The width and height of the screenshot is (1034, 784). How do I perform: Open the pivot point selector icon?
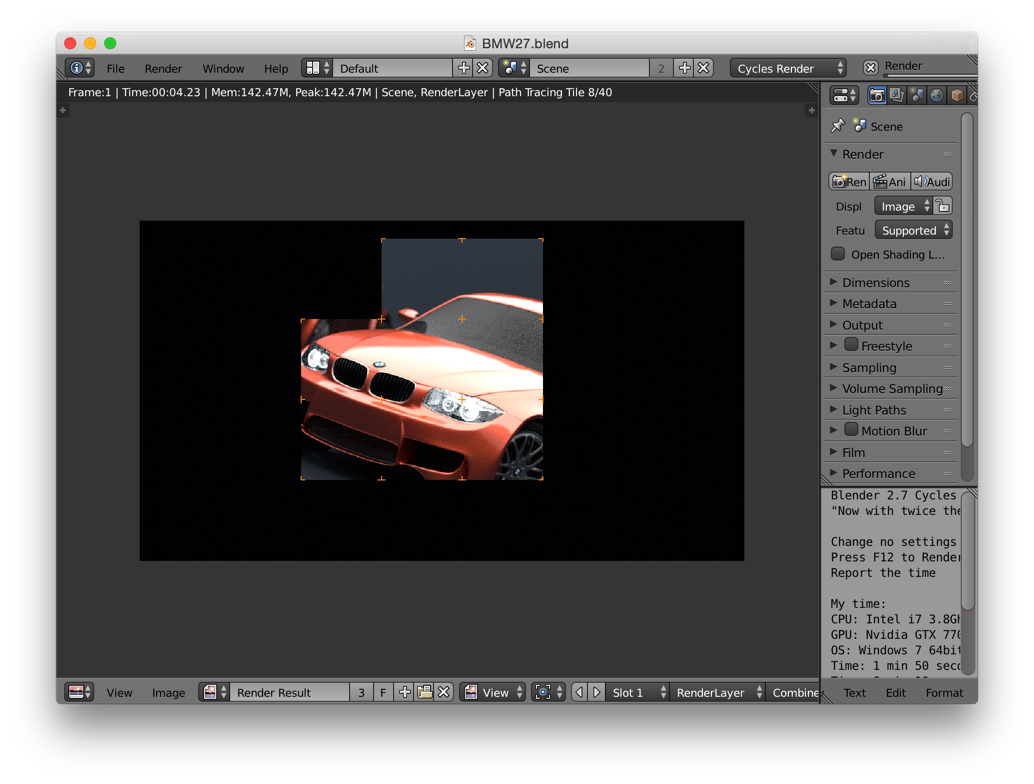[x=549, y=692]
